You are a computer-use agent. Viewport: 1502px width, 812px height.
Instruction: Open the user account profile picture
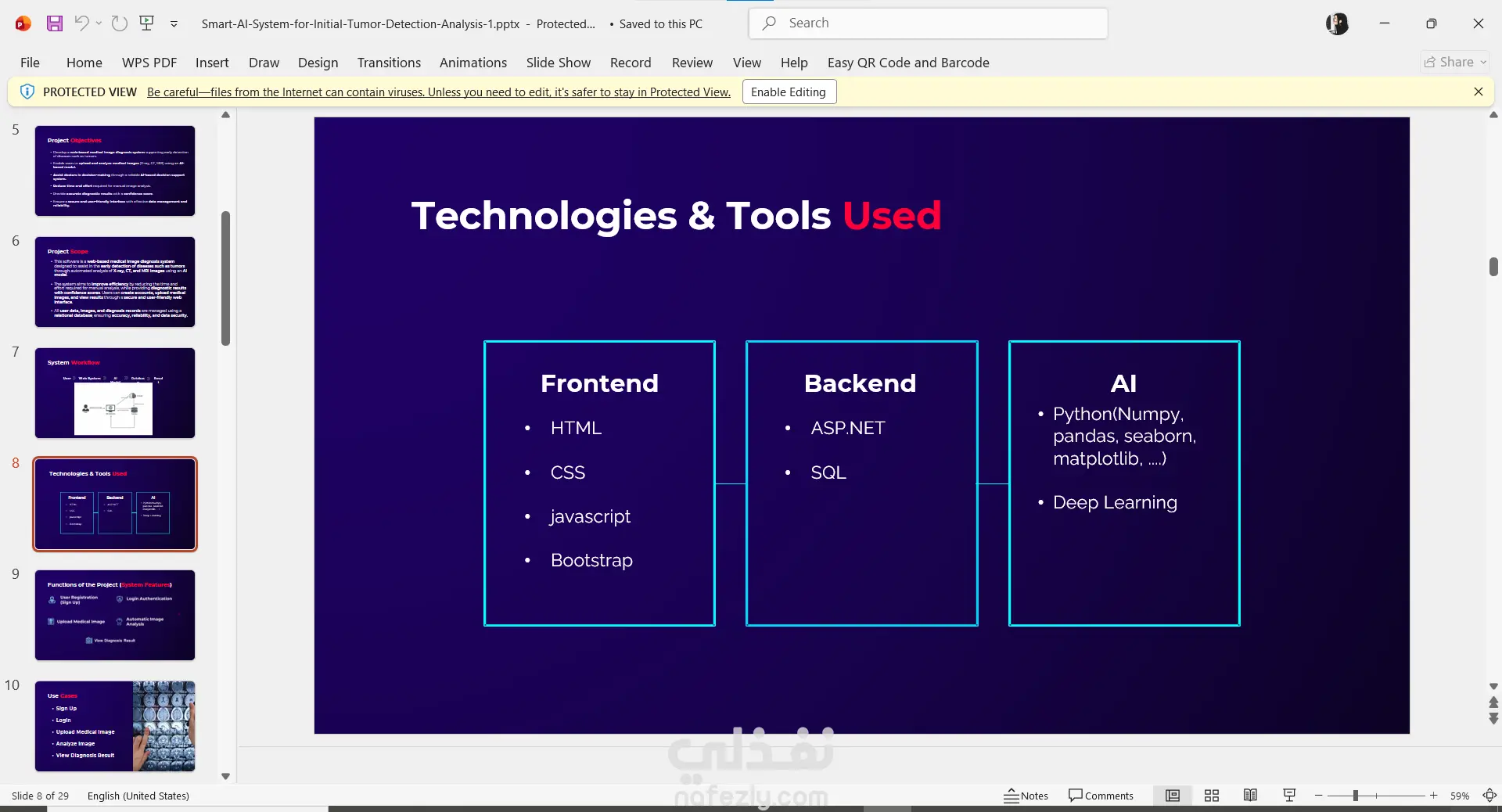[1337, 23]
